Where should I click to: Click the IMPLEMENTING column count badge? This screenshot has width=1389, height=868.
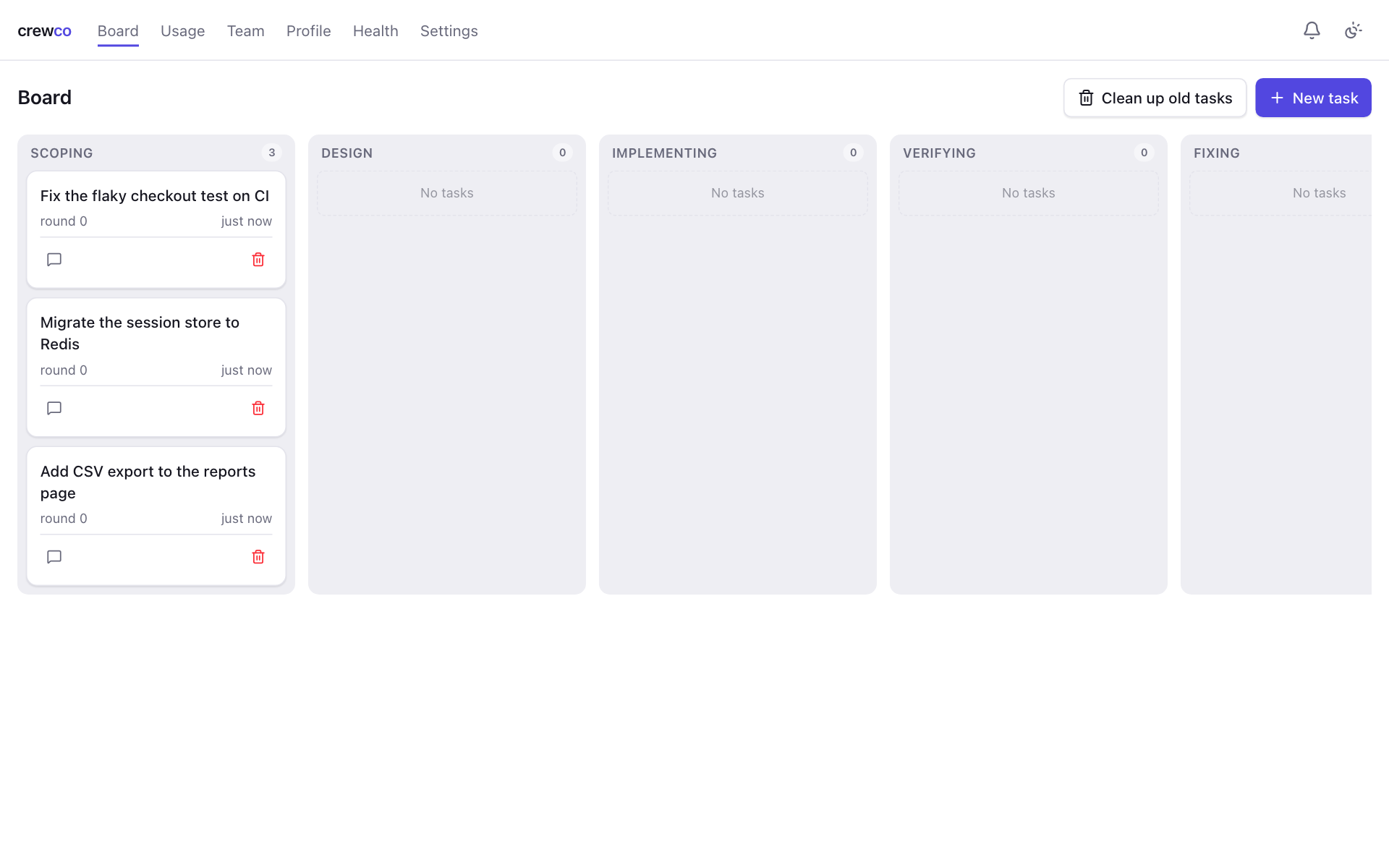pos(854,153)
